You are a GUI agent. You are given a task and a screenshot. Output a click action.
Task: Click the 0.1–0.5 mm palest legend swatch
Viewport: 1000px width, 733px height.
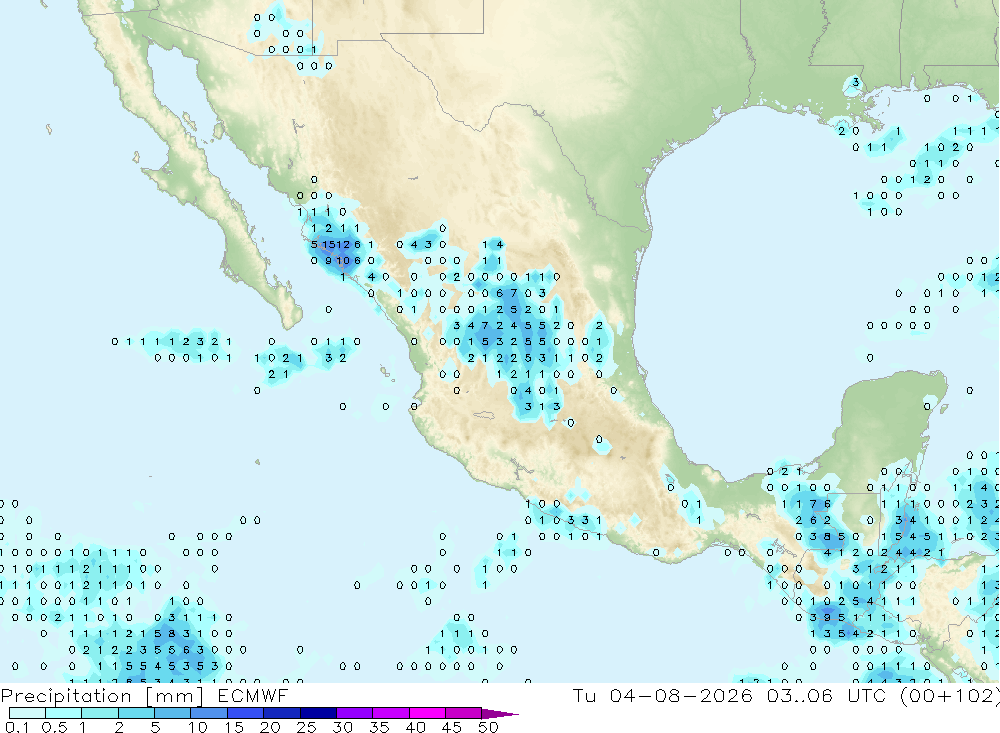click(x=27, y=713)
